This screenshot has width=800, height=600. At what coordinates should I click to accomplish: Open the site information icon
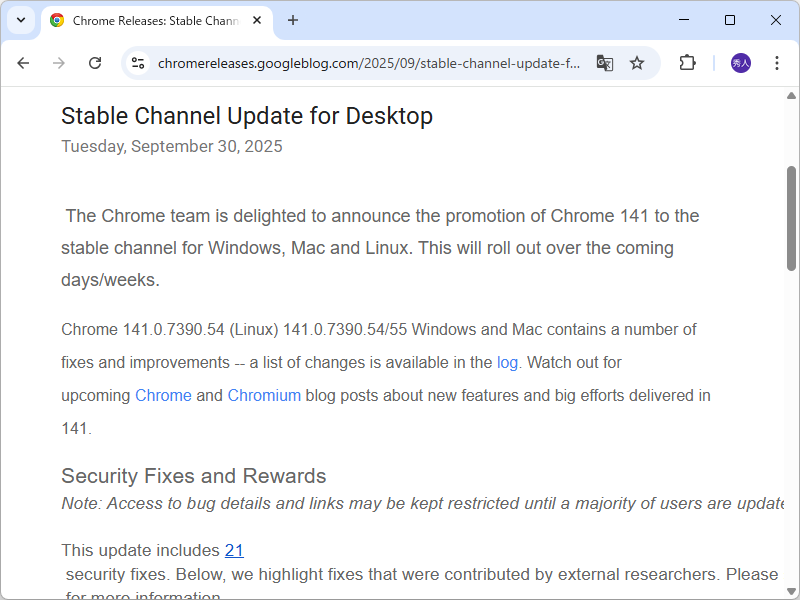coord(138,63)
